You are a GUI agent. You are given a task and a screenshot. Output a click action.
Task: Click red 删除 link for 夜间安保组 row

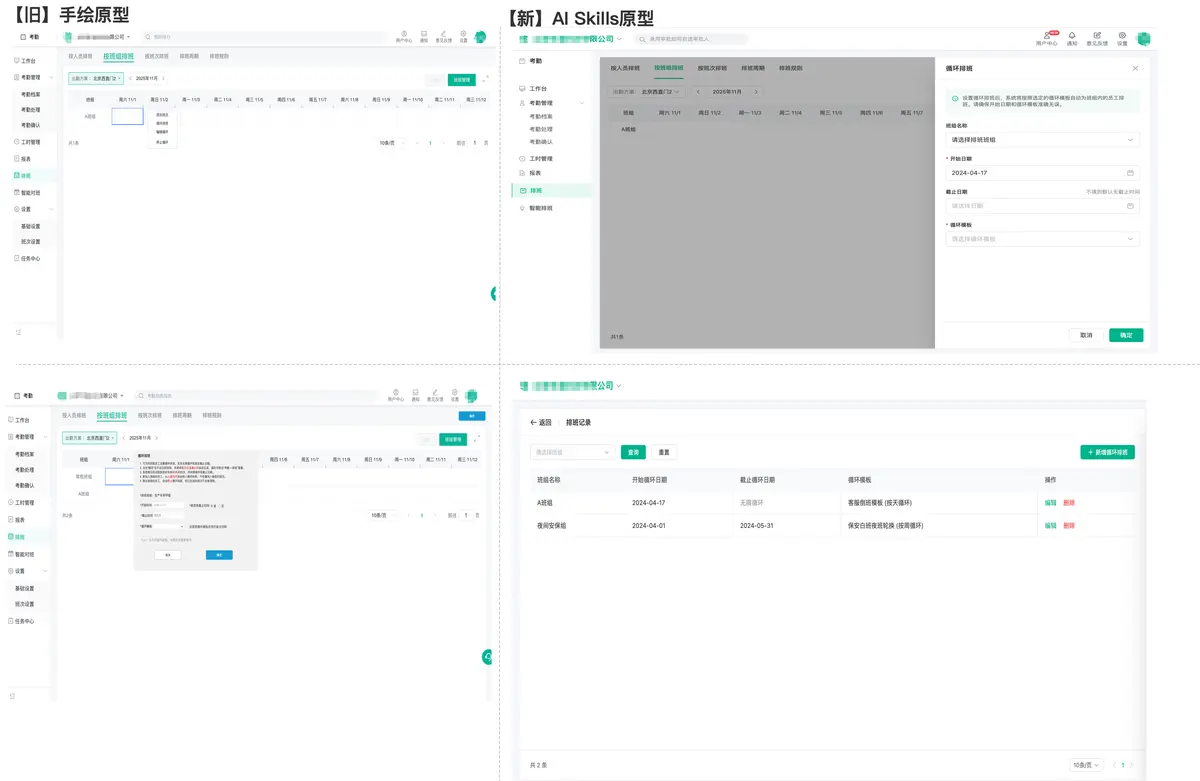pyautogui.click(x=1069, y=526)
